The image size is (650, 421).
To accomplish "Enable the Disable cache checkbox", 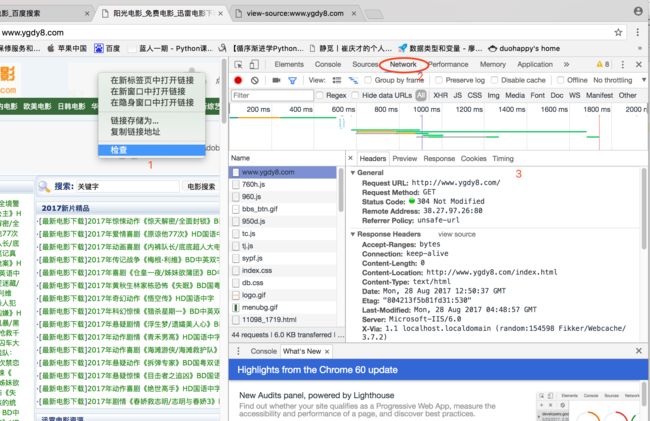I will [494, 80].
